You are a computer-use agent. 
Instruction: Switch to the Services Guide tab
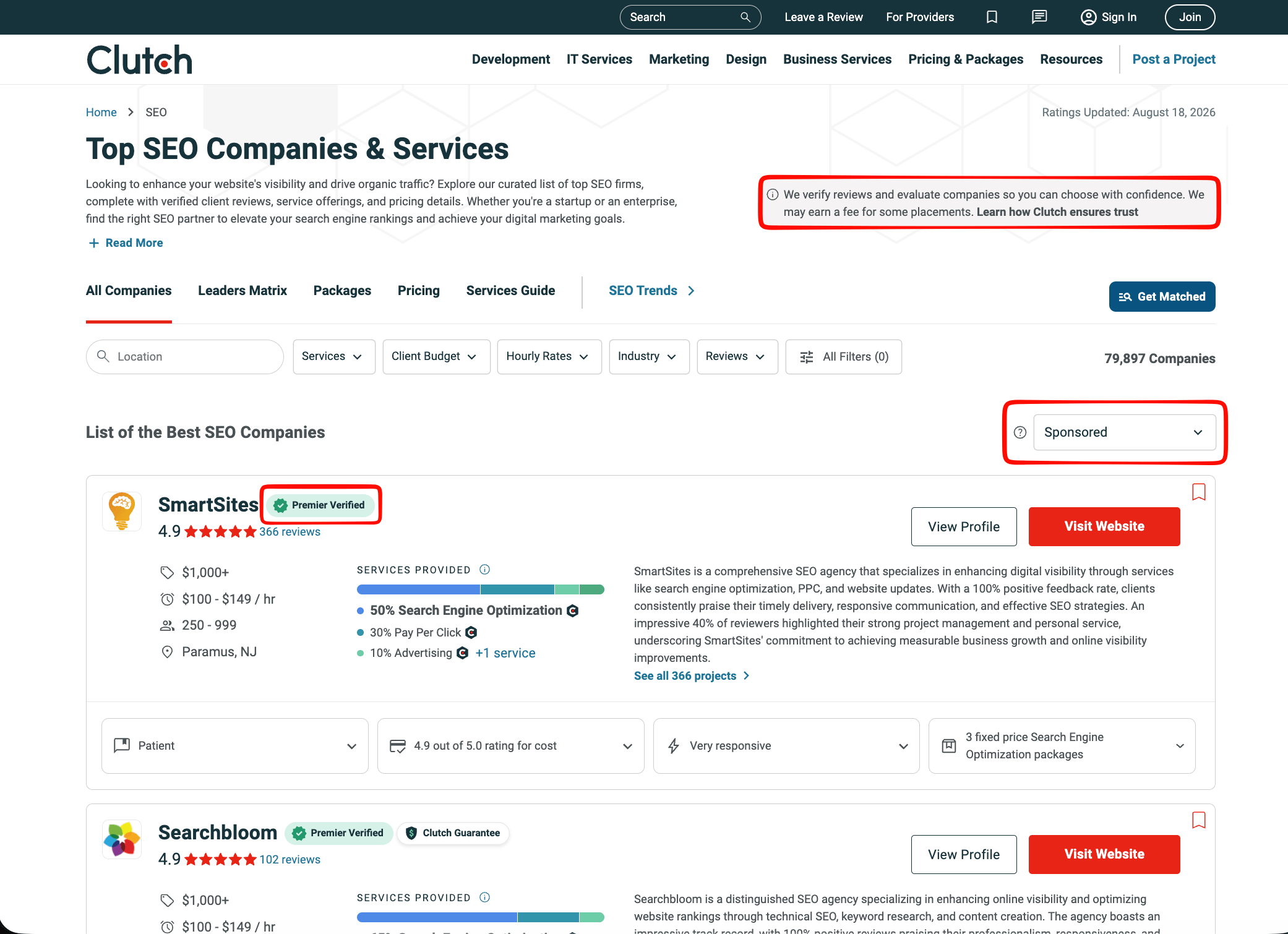tap(510, 291)
